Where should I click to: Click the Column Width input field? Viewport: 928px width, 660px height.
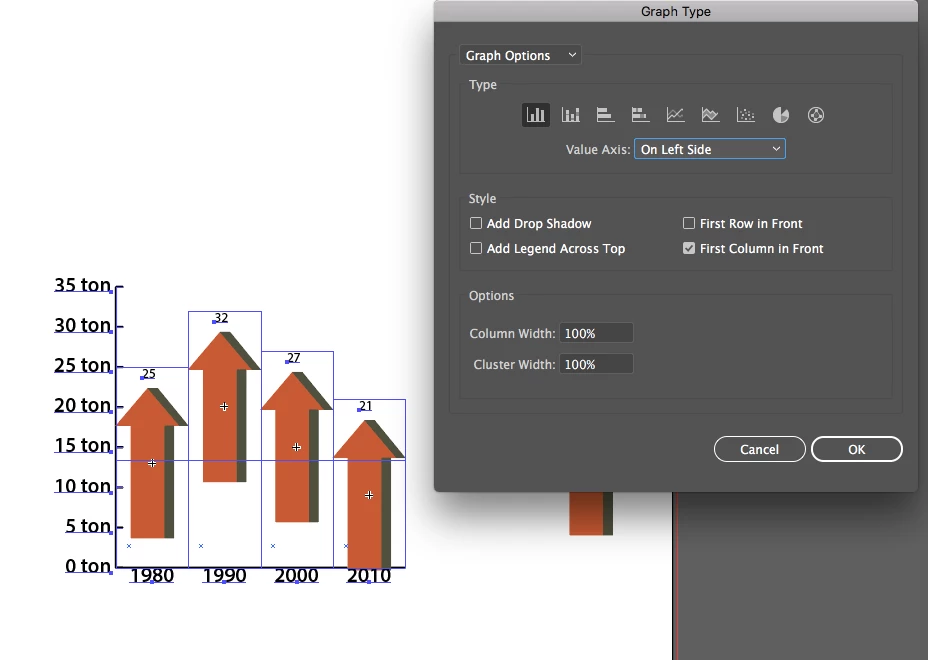pos(596,333)
